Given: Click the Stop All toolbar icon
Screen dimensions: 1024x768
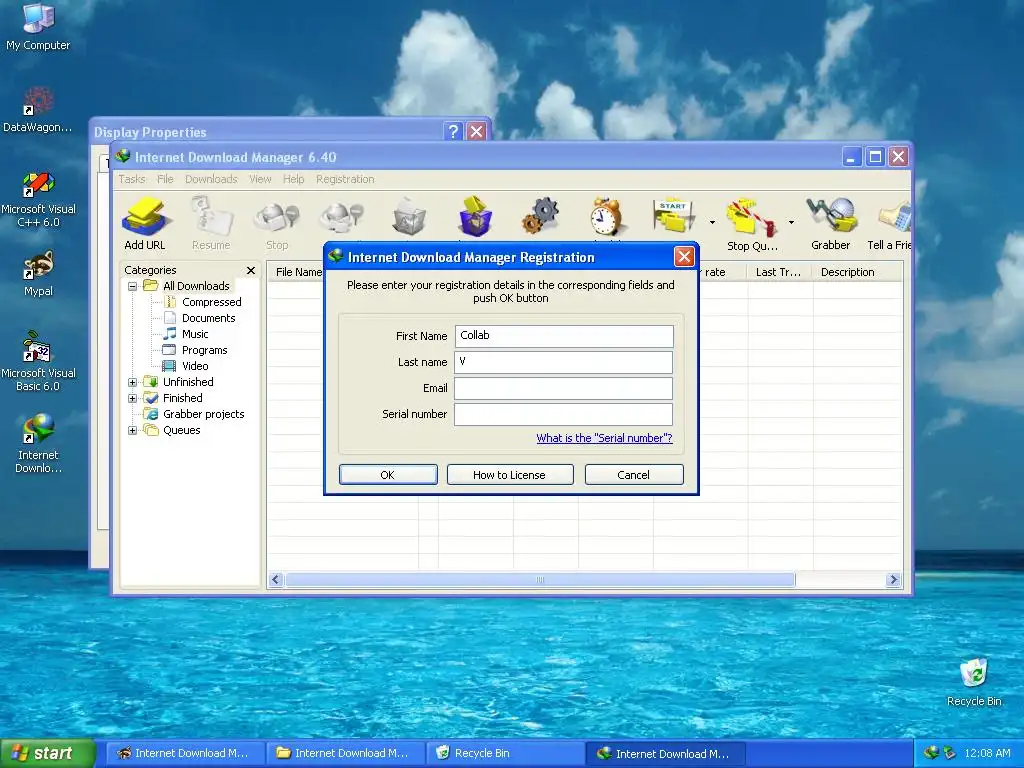Looking at the screenshot, I should click(x=342, y=217).
